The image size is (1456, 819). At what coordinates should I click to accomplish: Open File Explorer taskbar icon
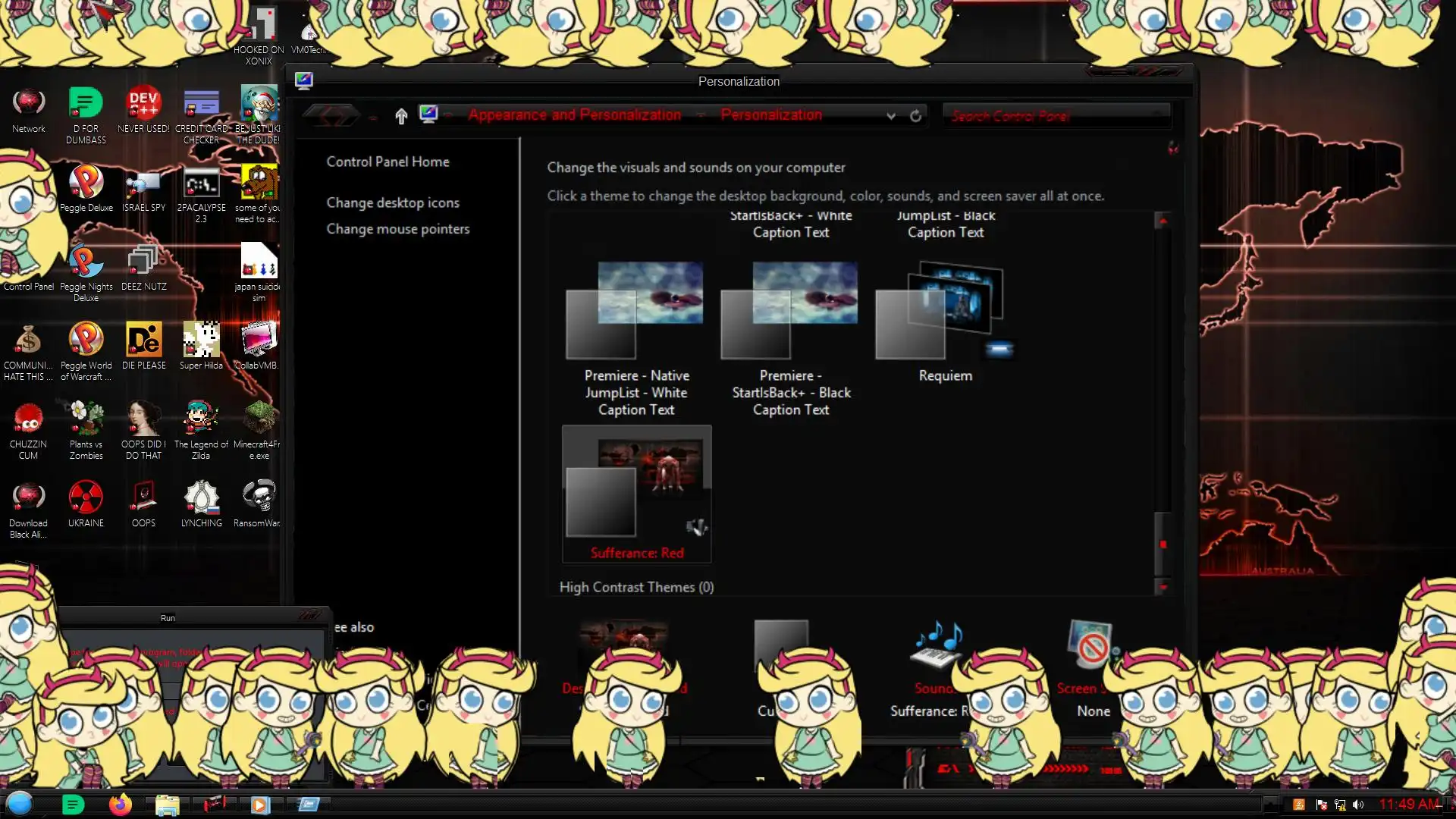(x=167, y=805)
